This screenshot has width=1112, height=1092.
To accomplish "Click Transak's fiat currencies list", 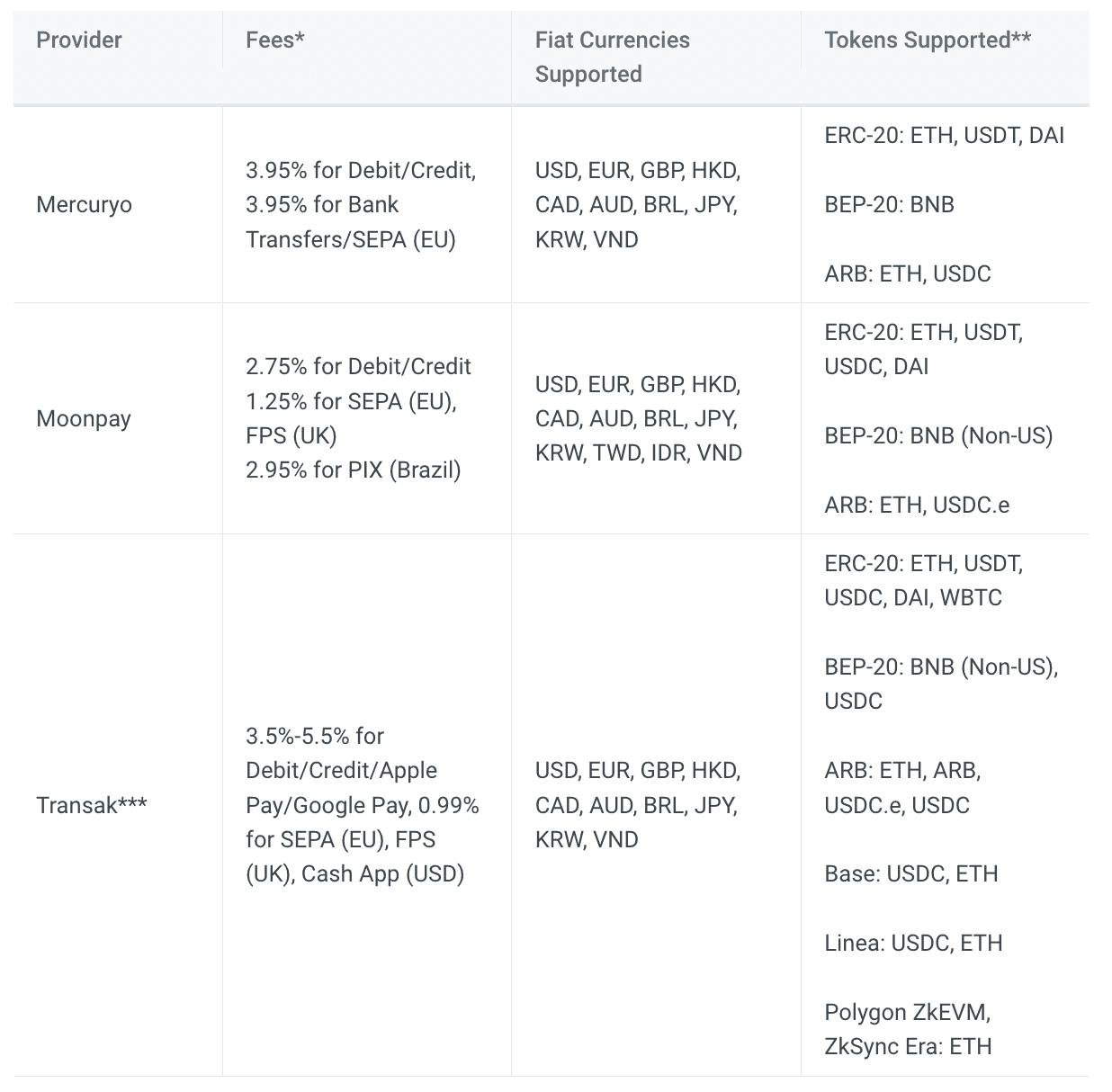I will [637, 805].
